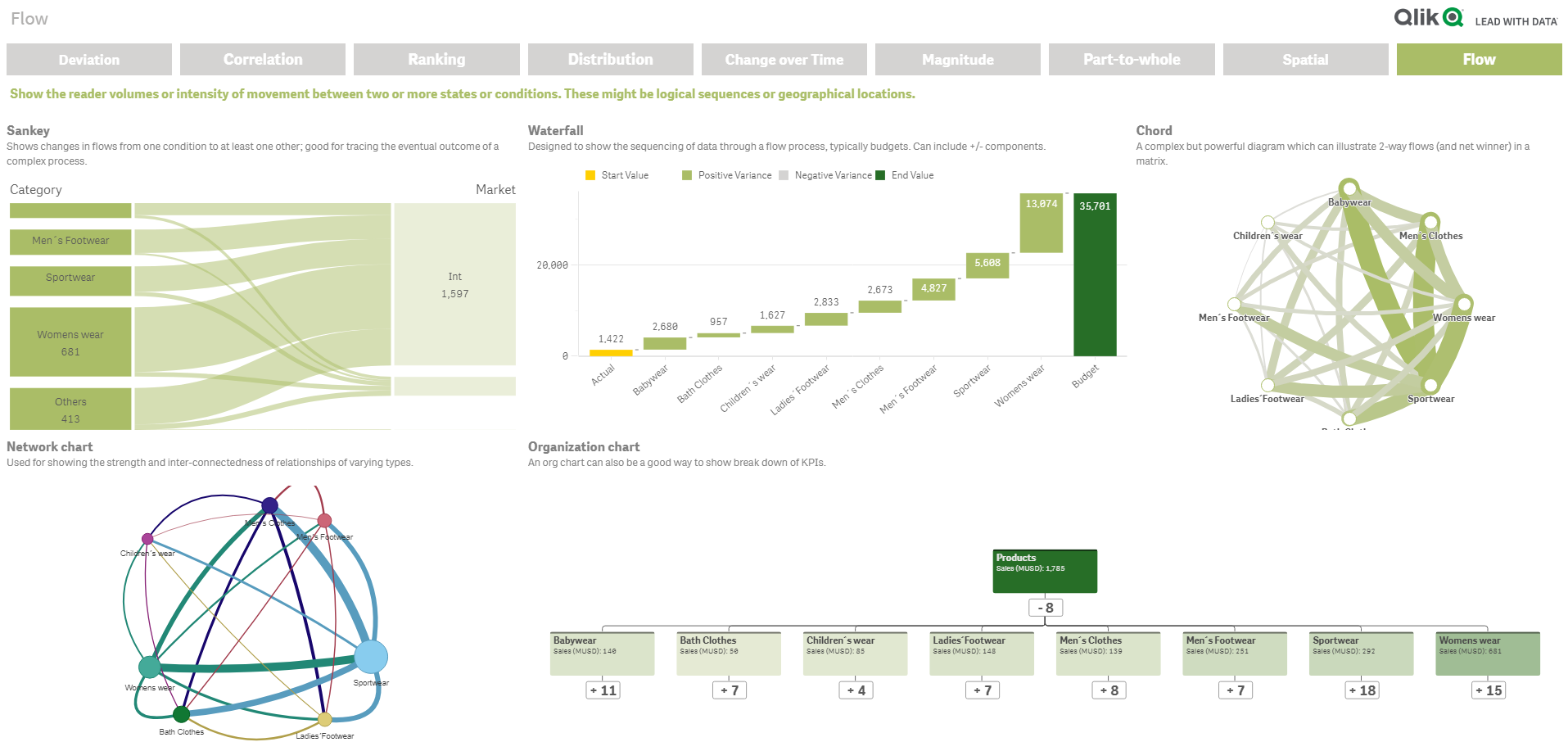Switch to the Deviation tab

tap(88, 59)
